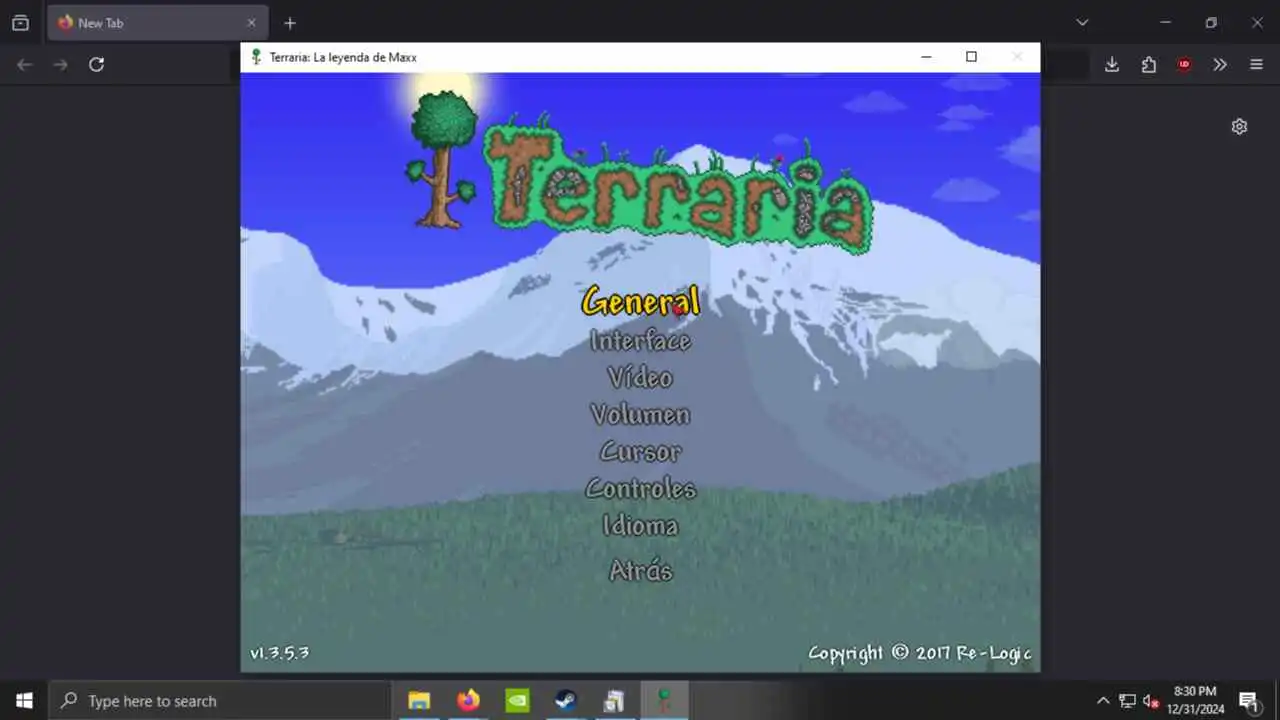Switch to Terraria taskbar icon

point(663,701)
